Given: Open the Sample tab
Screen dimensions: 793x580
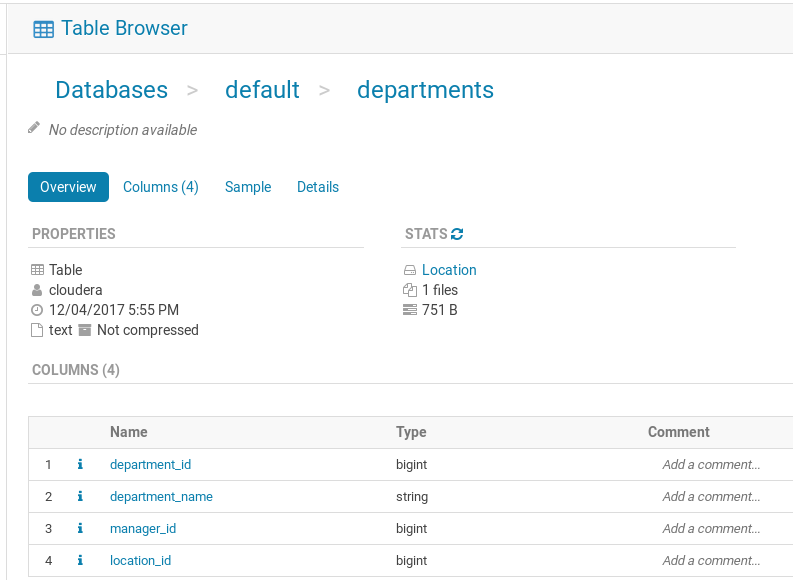Looking at the screenshot, I should (248, 187).
